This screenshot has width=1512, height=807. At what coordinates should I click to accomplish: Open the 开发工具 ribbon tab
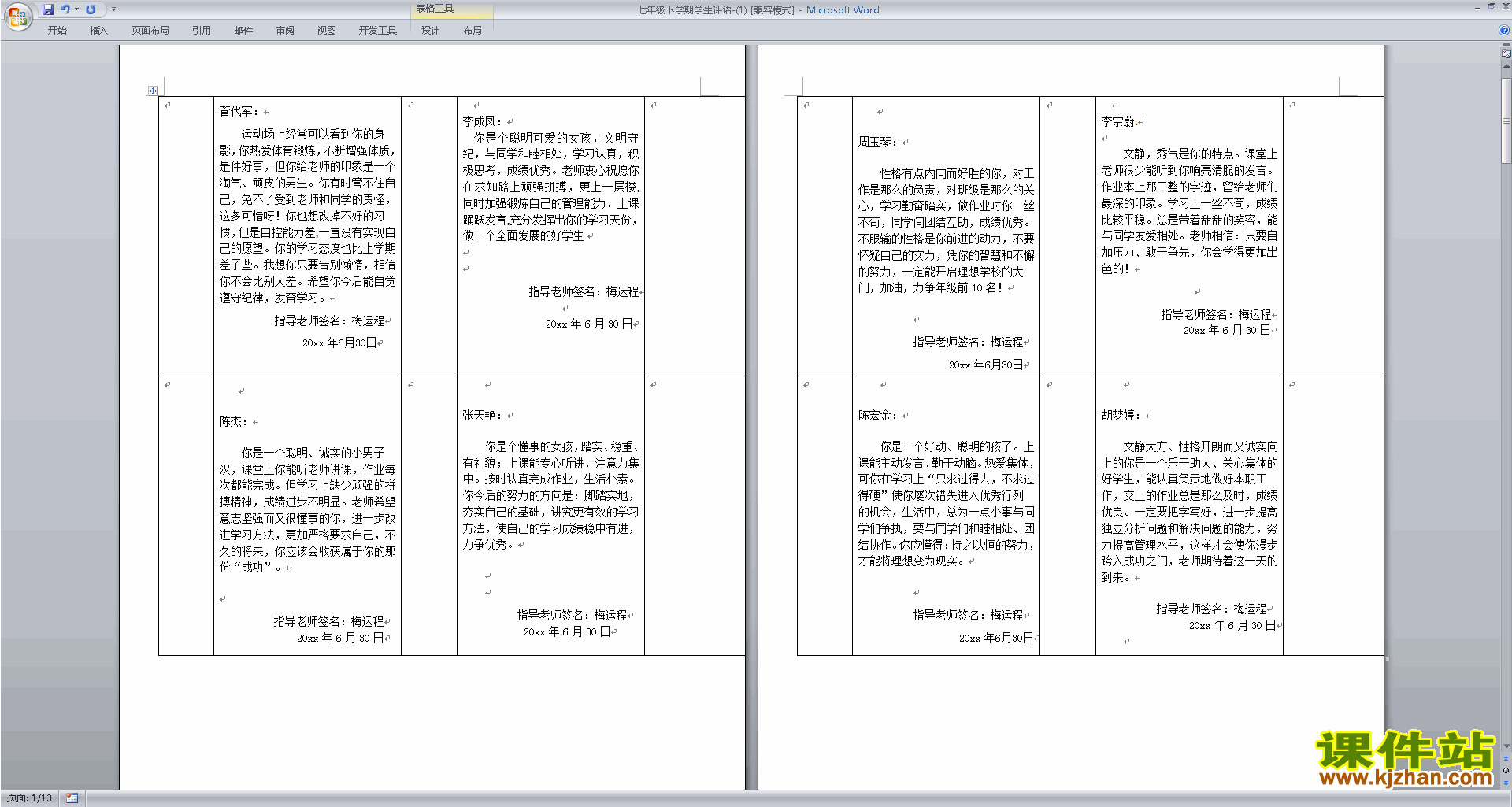(378, 30)
